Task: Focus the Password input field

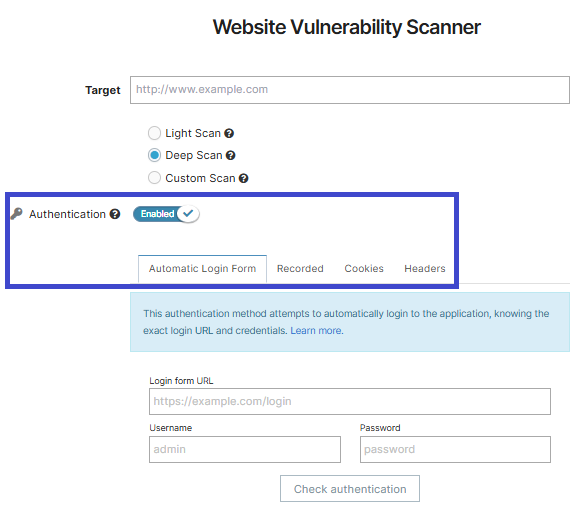Action: point(455,450)
